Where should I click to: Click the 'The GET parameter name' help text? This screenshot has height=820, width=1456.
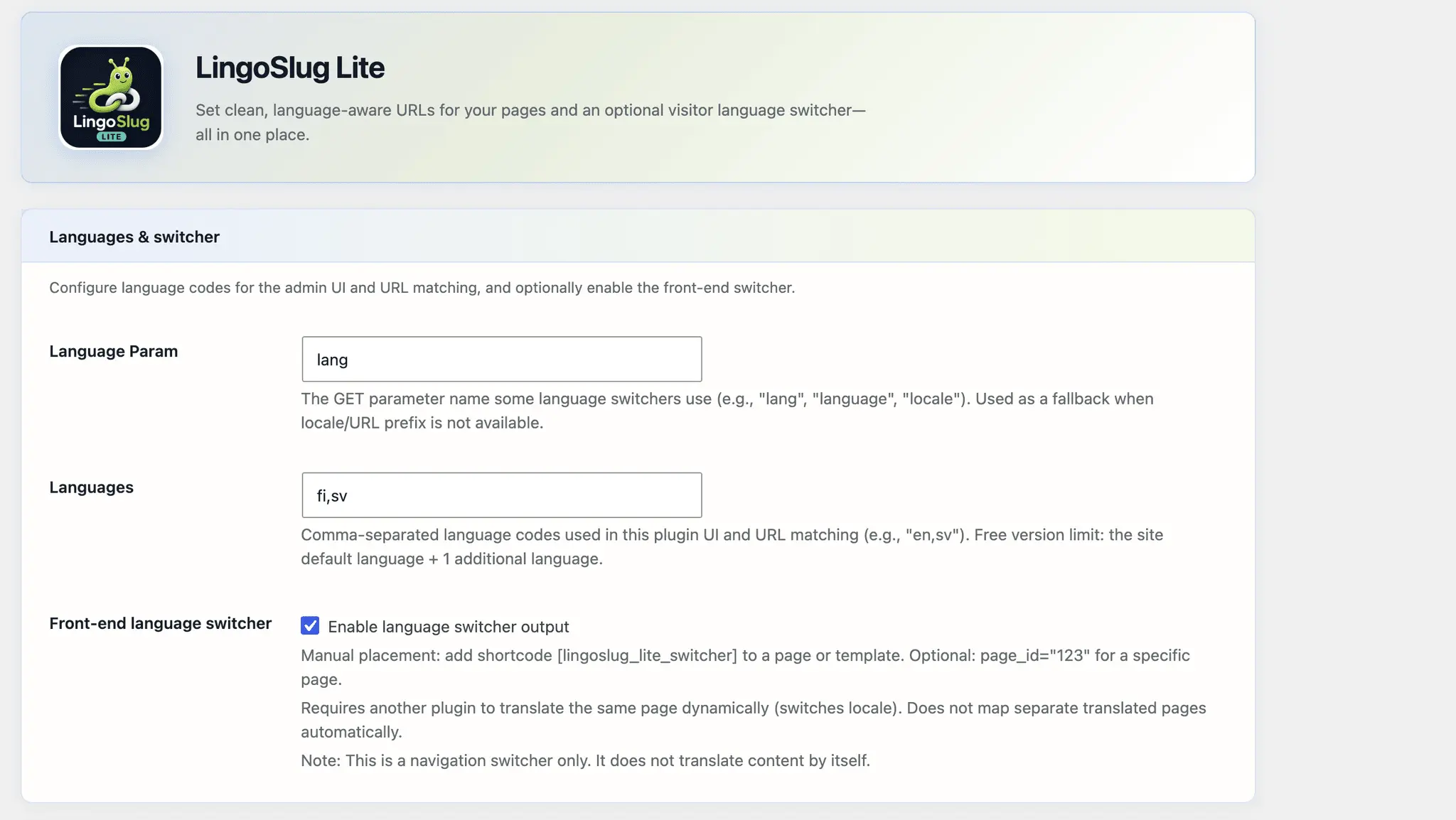[x=727, y=411]
